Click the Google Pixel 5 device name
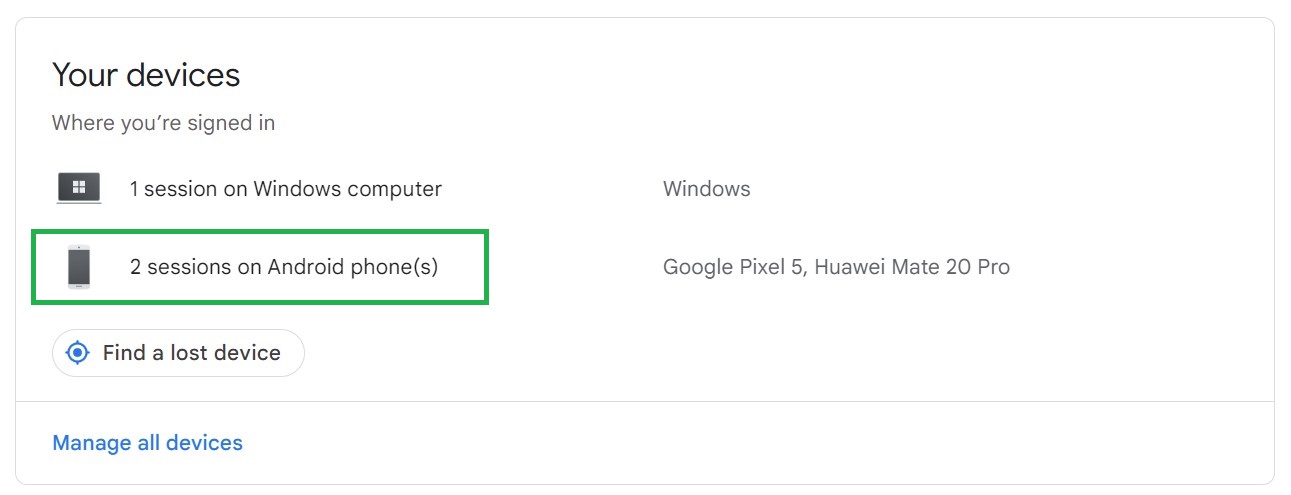Image resolution: width=1291 pixels, height=495 pixels. (x=733, y=267)
